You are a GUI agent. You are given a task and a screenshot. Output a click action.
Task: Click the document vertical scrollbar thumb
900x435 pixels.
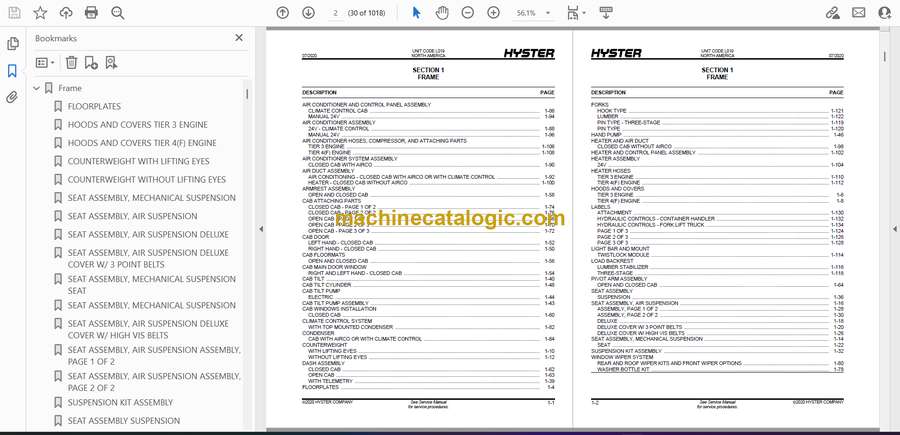[x=885, y=56]
